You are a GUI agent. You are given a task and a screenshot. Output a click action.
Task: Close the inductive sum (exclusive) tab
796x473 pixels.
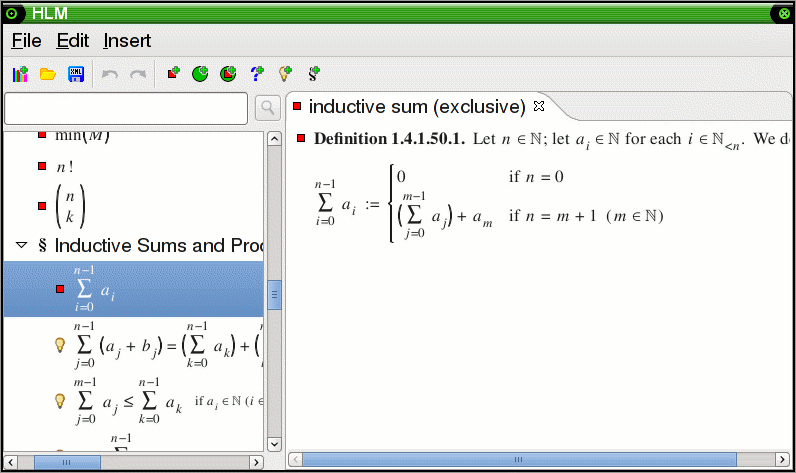point(539,106)
